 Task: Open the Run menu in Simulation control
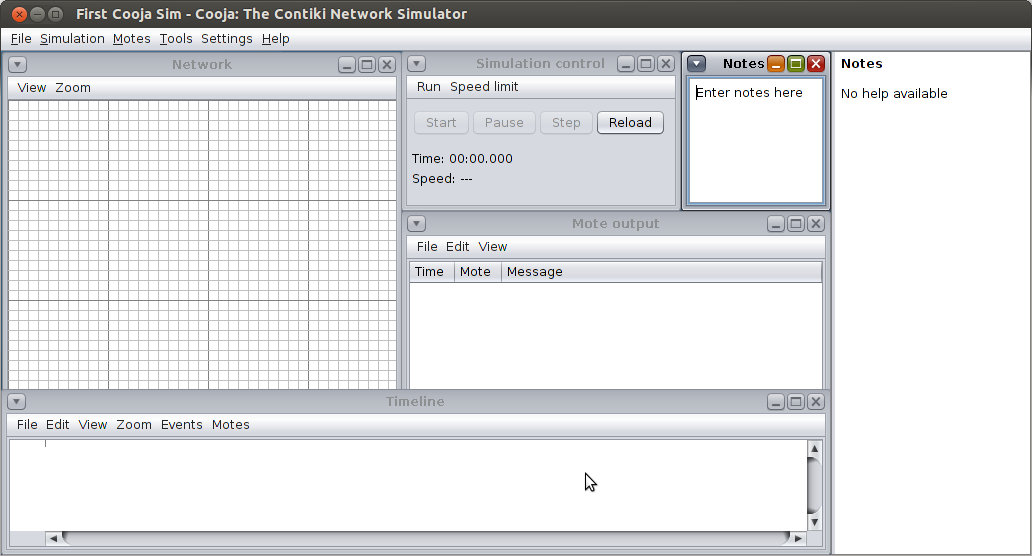(428, 87)
